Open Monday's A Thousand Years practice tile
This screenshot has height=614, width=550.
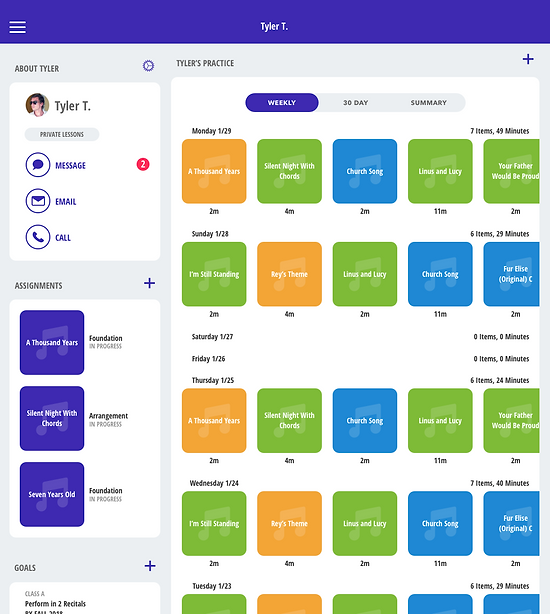[214, 171]
